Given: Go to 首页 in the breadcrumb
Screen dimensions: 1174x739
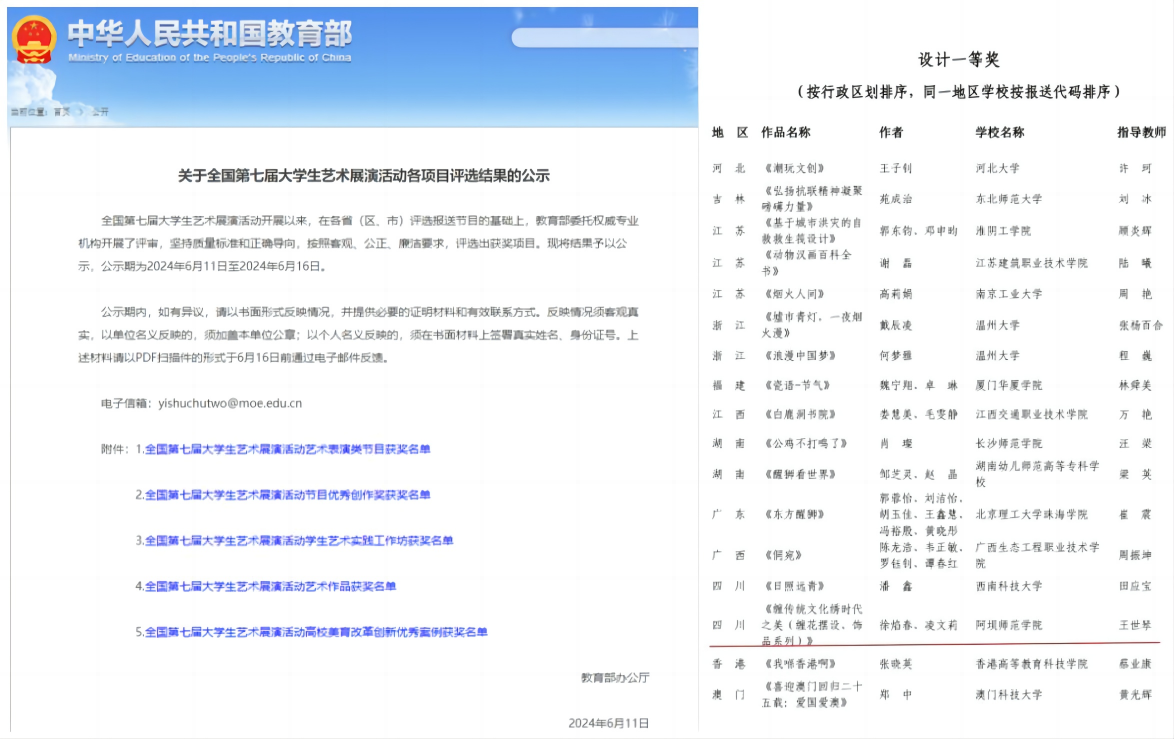Looking at the screenshot, I should (62, 112).
